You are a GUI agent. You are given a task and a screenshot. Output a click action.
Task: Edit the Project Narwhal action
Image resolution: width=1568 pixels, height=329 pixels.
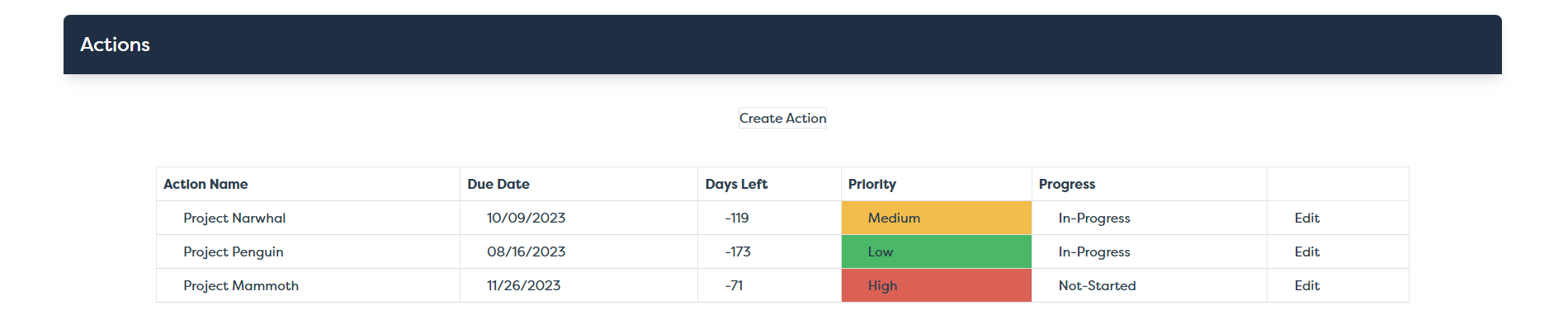(1306, 218)
